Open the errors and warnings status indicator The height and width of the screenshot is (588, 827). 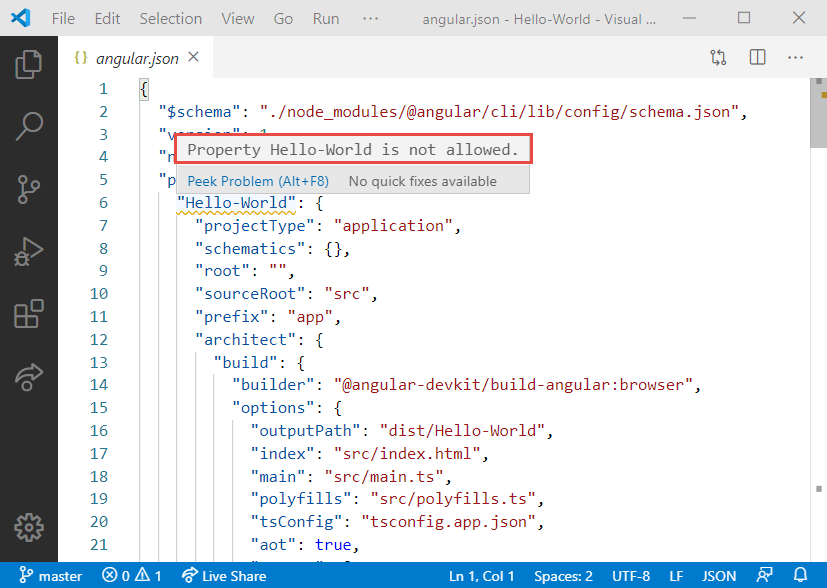(132, 576)
